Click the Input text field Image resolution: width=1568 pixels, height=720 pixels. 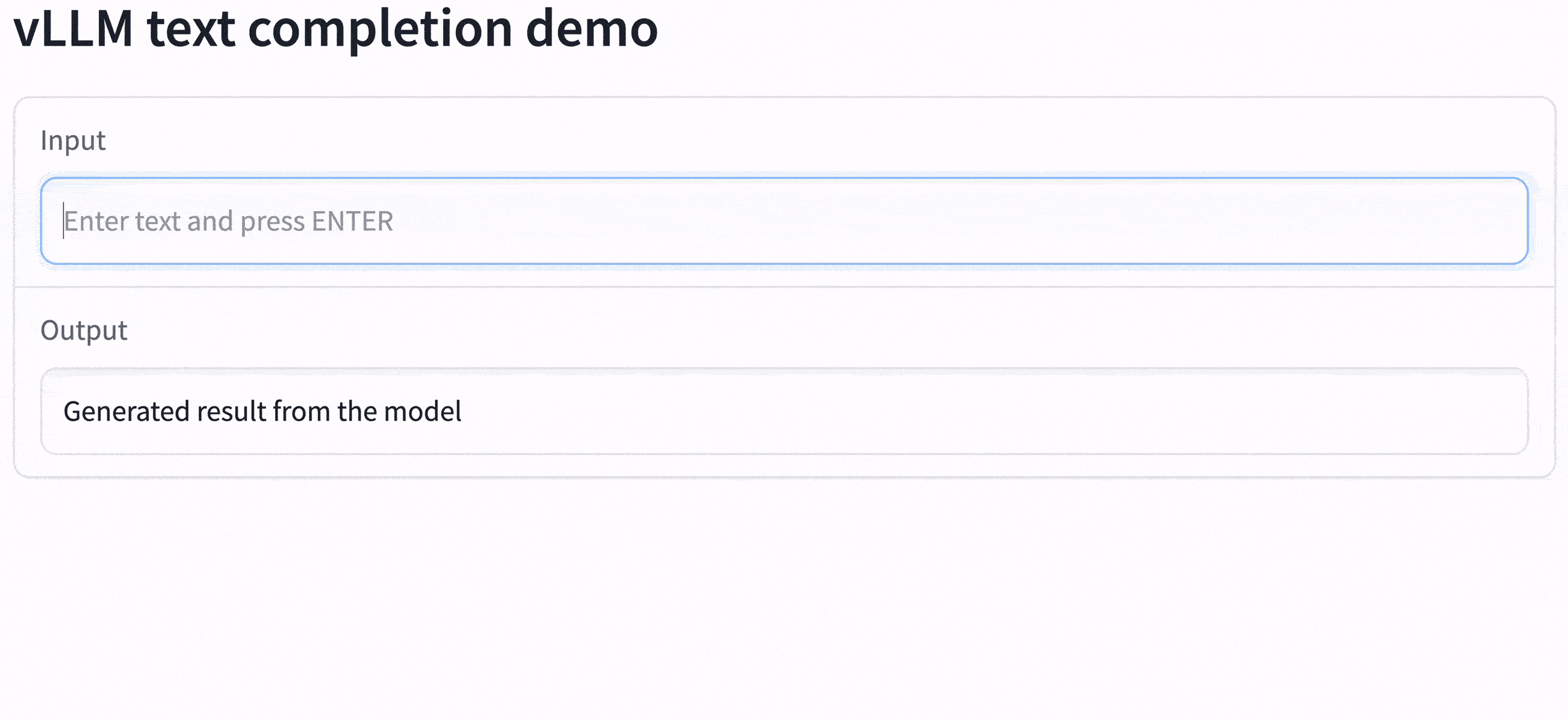tap(784, 221)
